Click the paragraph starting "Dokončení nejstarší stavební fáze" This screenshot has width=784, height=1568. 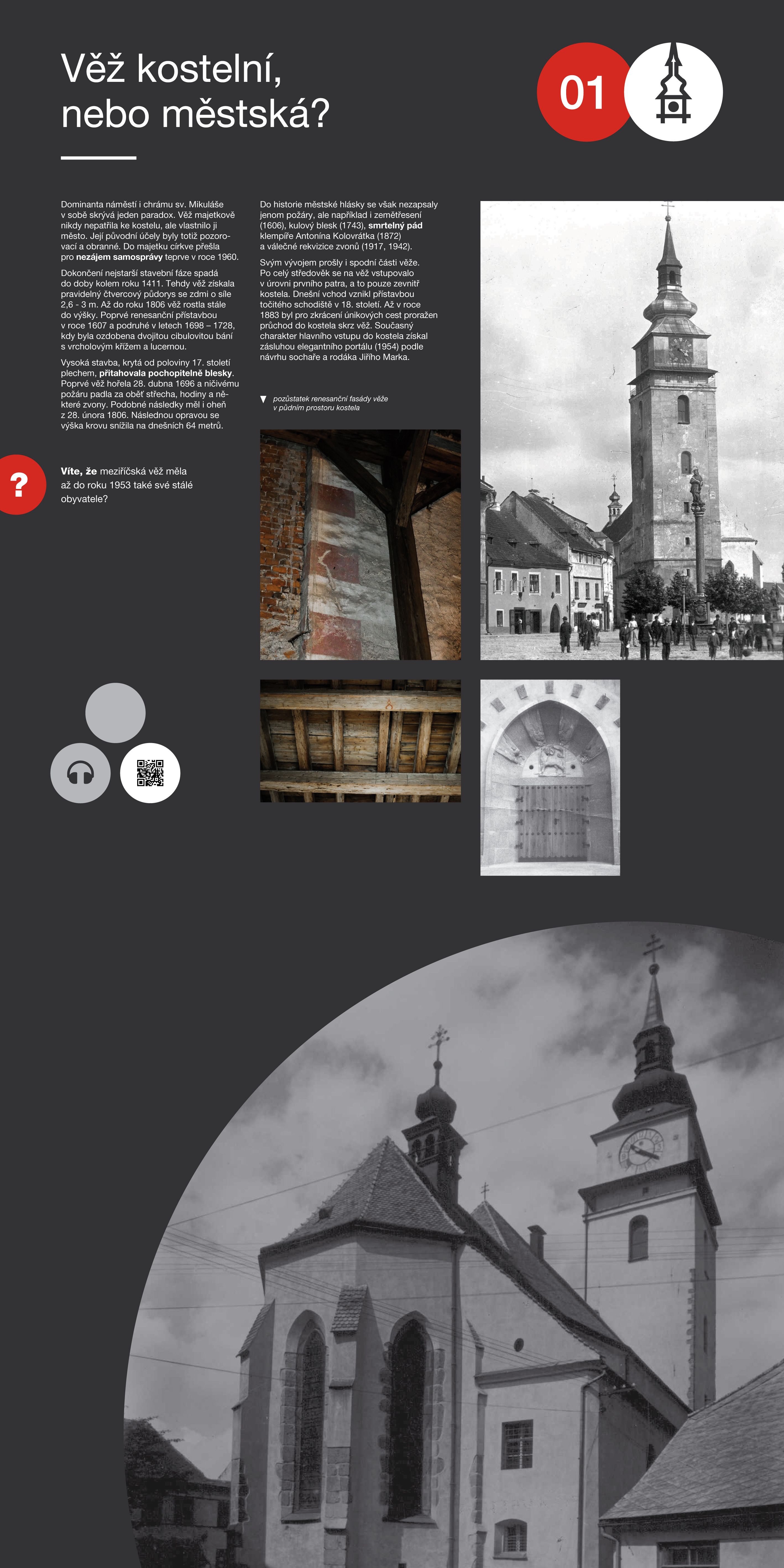pyautogui.click(x=148, y=310)
